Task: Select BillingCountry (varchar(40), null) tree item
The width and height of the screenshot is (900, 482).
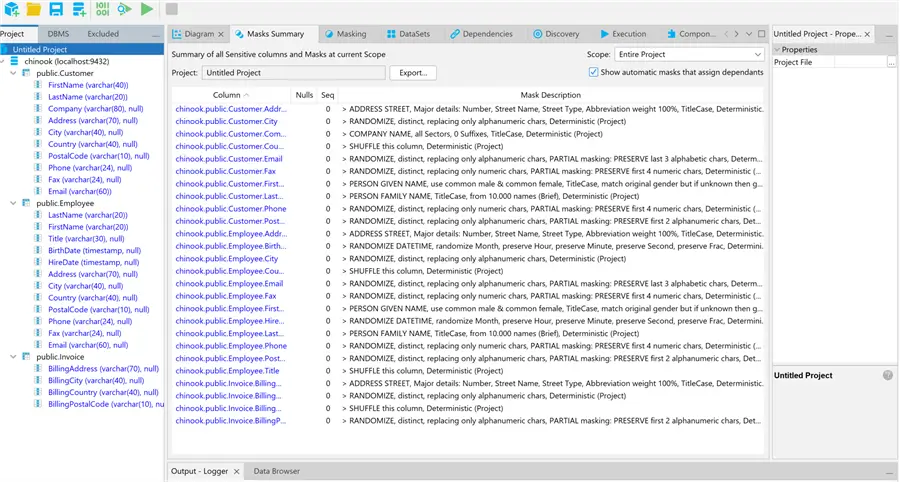Action: [x=103, y=392]
